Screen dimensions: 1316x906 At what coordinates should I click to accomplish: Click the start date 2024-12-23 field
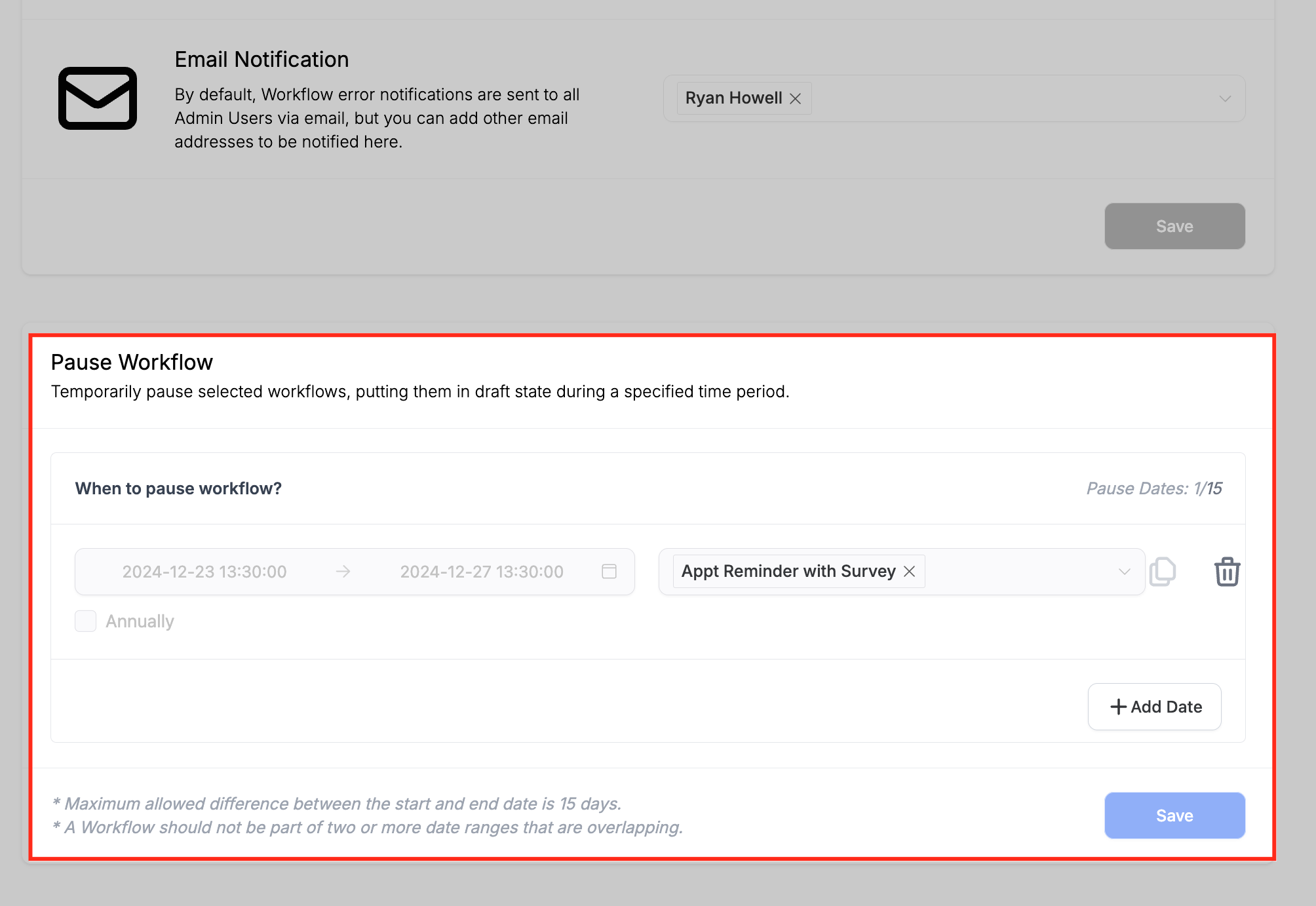click(204, 572)
